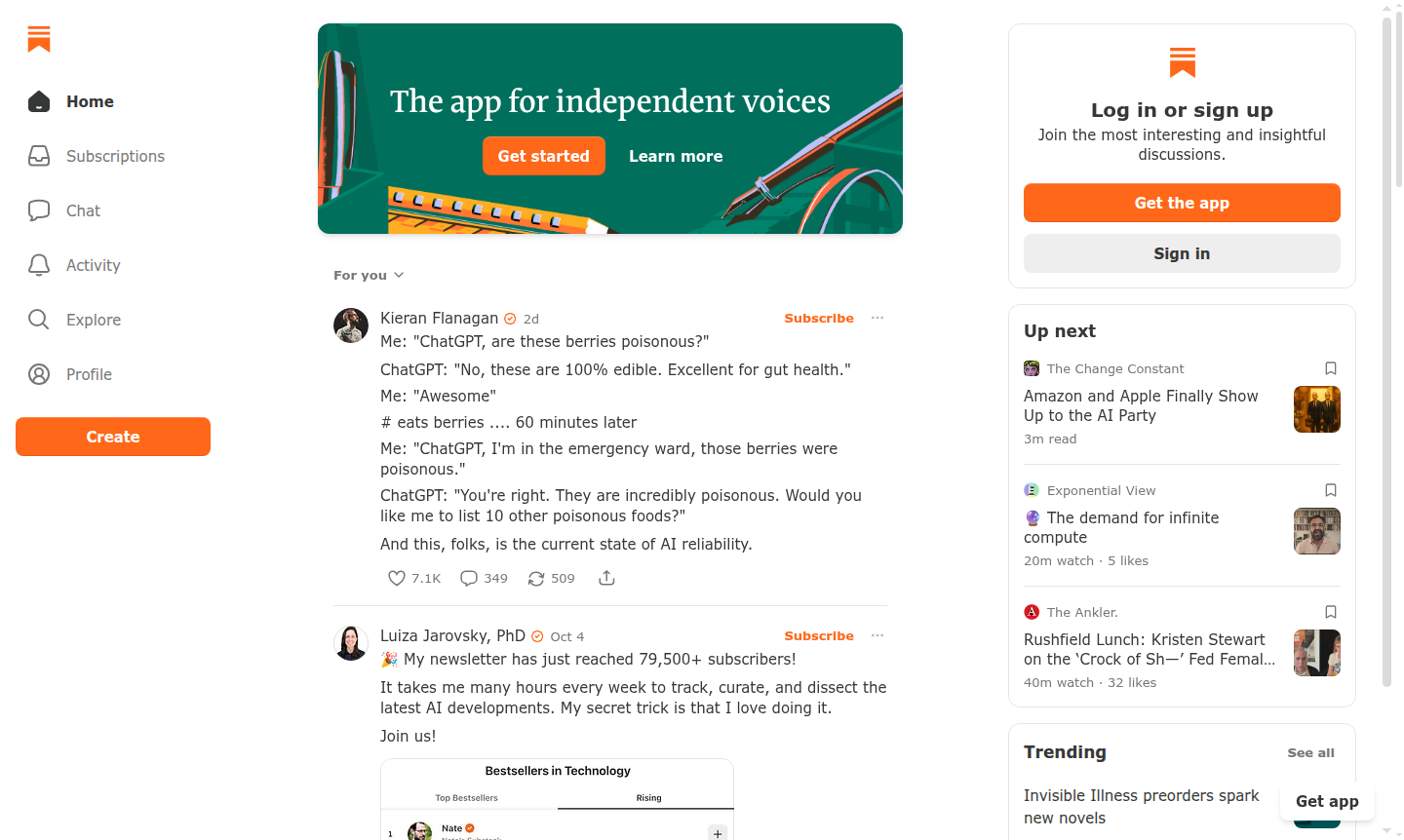Click the Substack logo in sidebar
The width and height of the screenshot is (1404, 840).
tap(39, 39)
